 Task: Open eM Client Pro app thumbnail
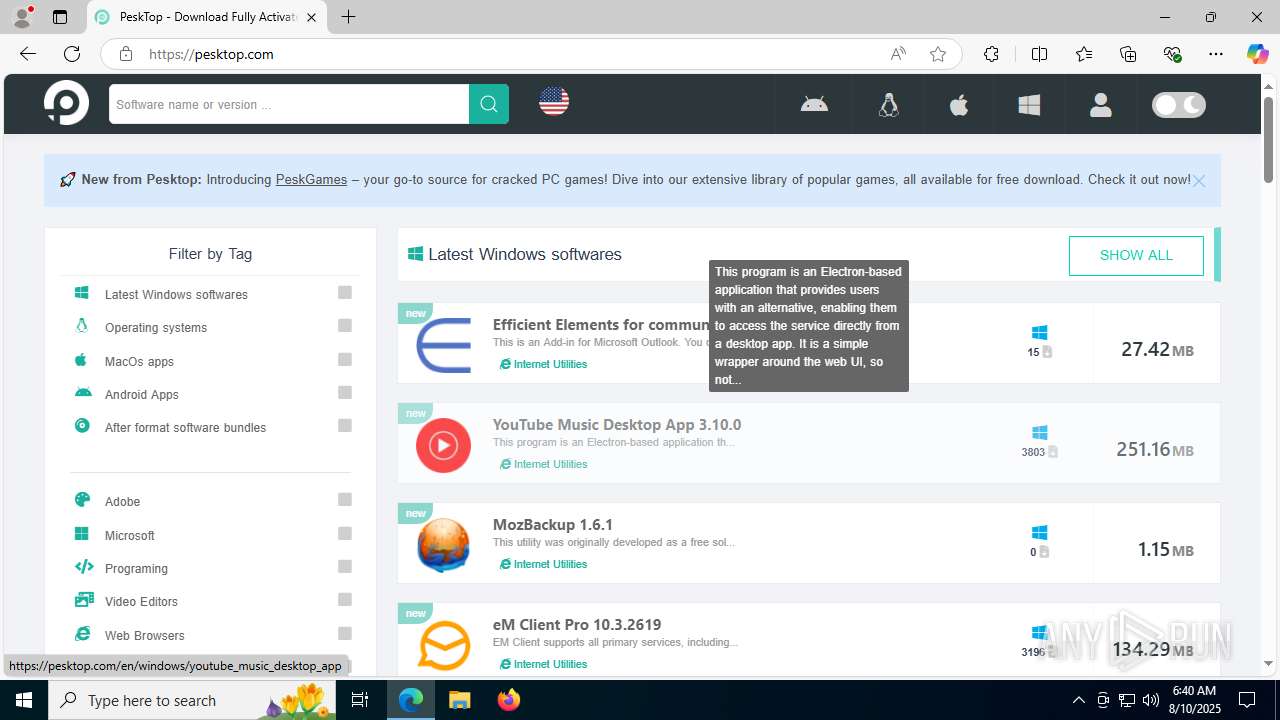tap(443, 645)
